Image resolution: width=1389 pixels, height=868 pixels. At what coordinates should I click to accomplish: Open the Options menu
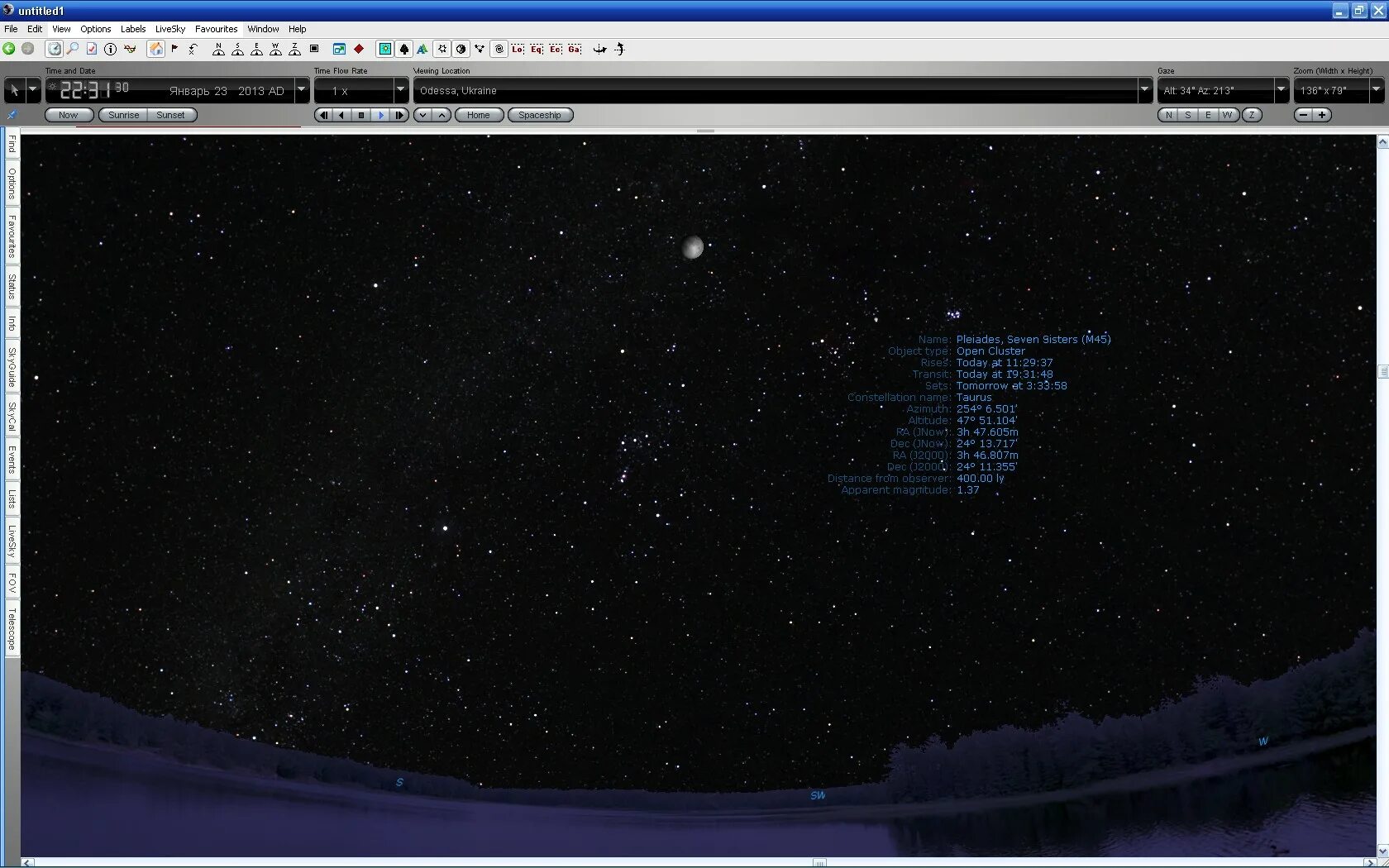coord(96,29)
